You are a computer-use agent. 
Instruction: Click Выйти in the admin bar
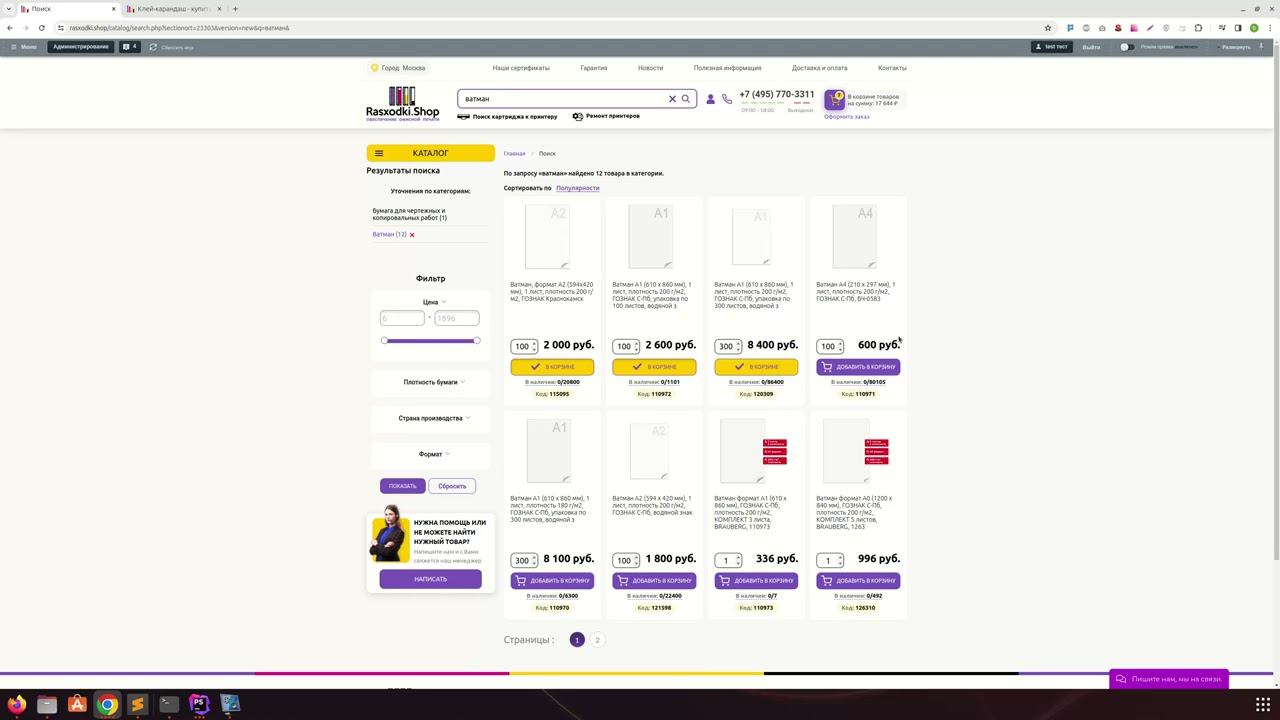coord(1091,47)
